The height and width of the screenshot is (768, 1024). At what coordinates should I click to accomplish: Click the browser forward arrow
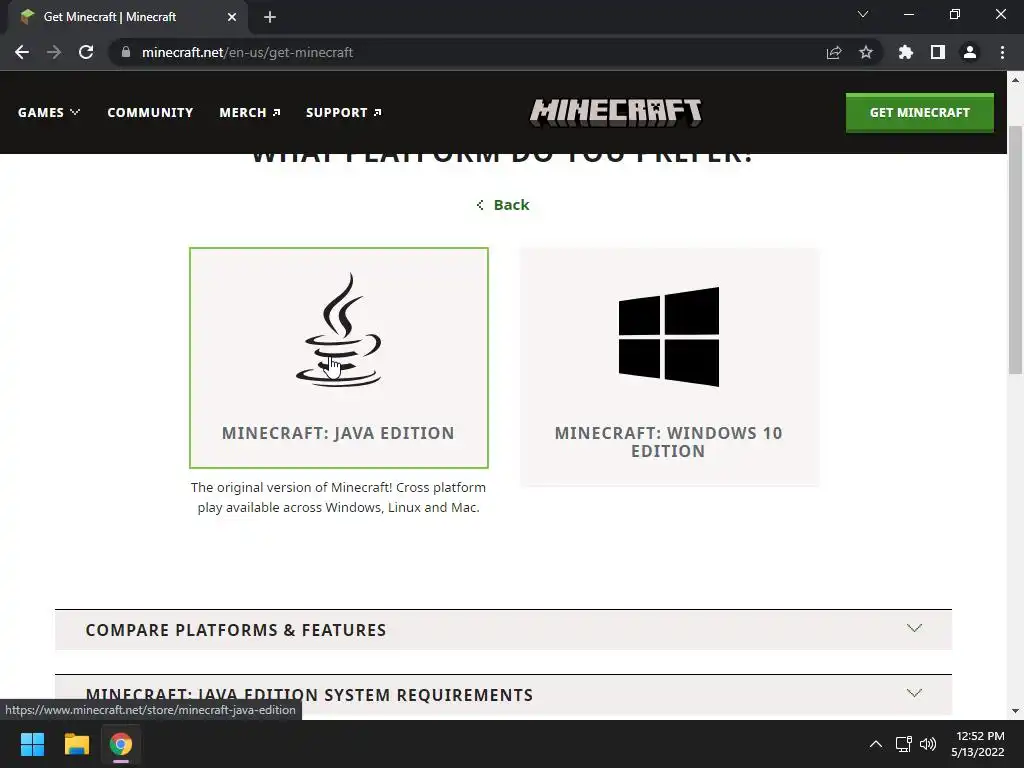[54, 52]
